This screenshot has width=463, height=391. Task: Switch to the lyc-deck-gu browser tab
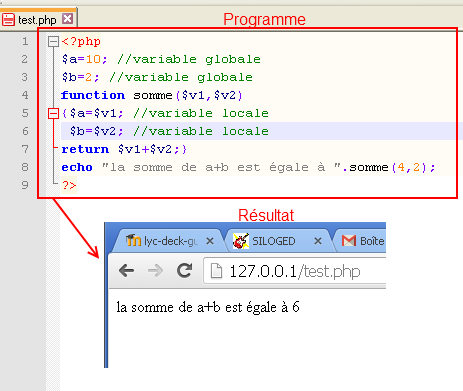(167, 241)
